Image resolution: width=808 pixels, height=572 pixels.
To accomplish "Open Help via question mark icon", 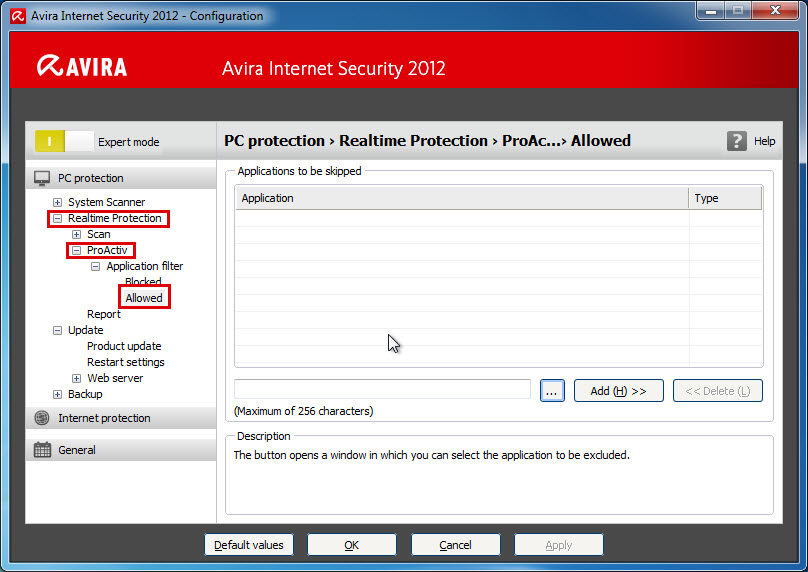I will (x=737, y=141).
